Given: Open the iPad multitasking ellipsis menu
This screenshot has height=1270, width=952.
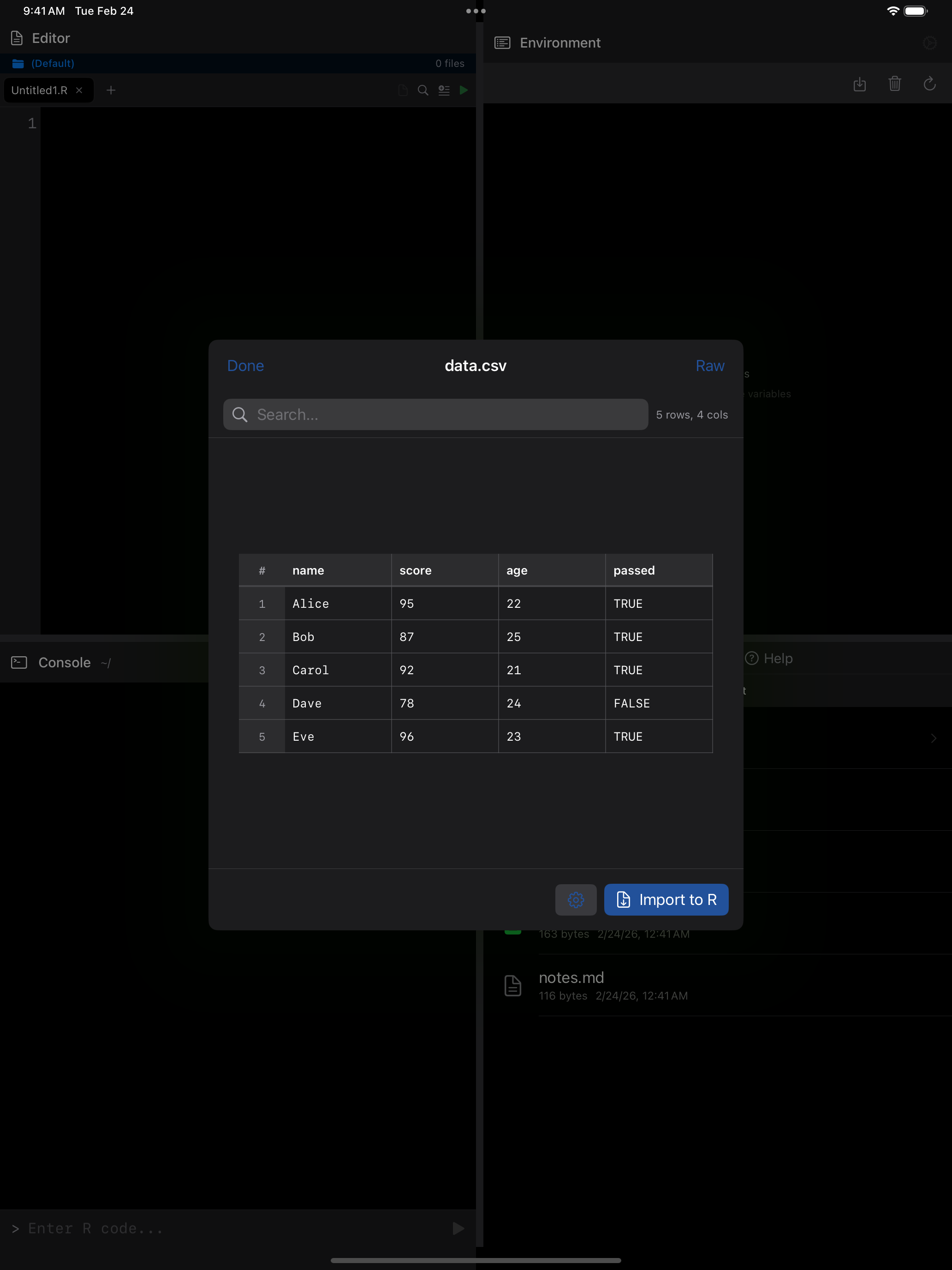Looking at the screenshot, I should tap(475, 10).
